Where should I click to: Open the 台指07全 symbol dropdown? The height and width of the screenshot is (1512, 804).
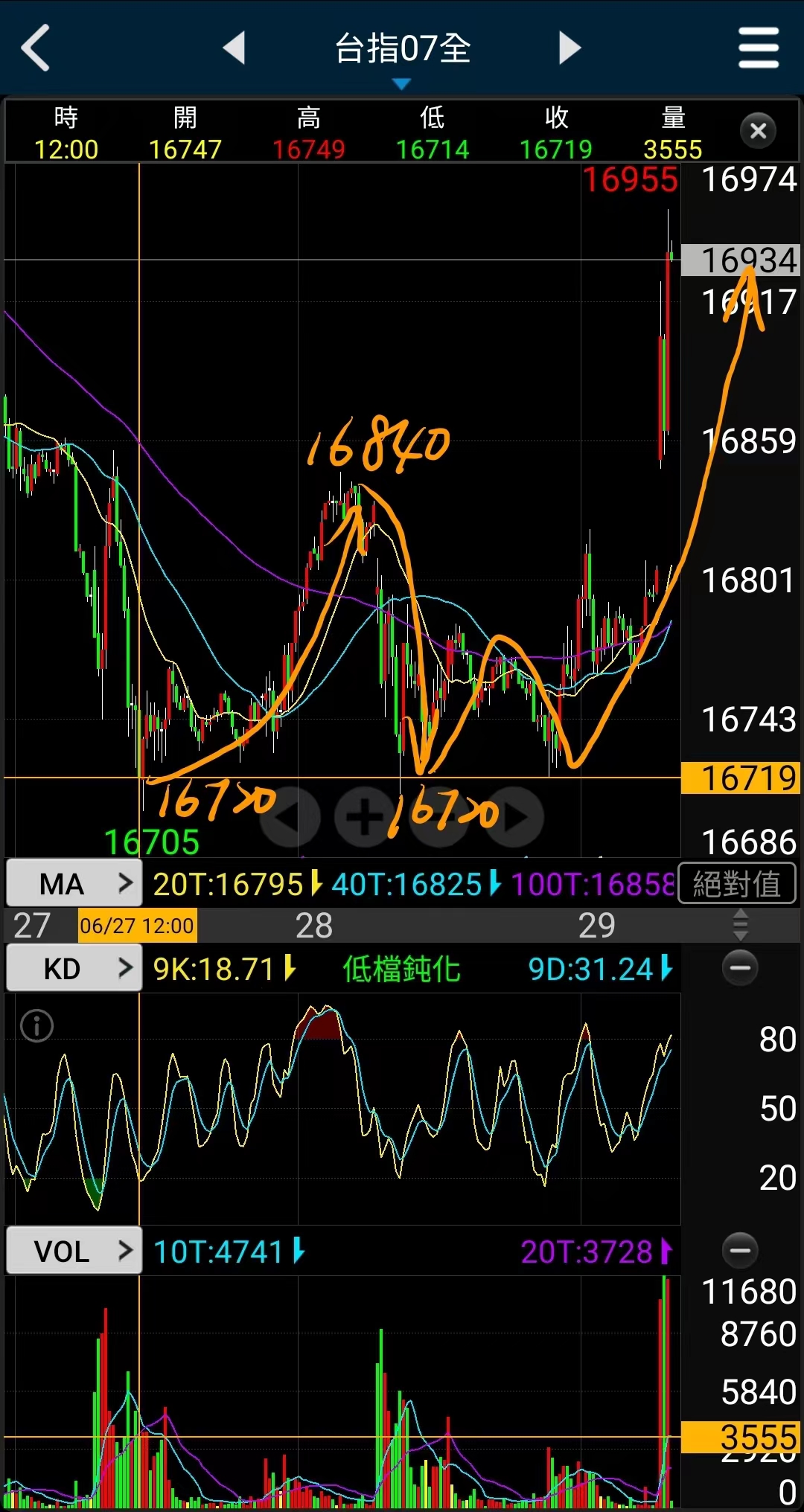(x=402, y=52)
